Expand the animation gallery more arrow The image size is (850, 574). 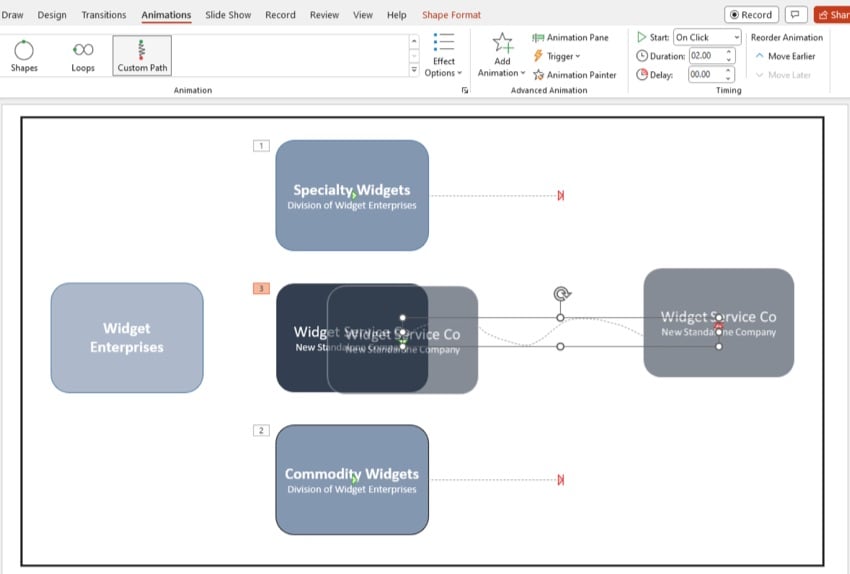[x=415, y=71]
